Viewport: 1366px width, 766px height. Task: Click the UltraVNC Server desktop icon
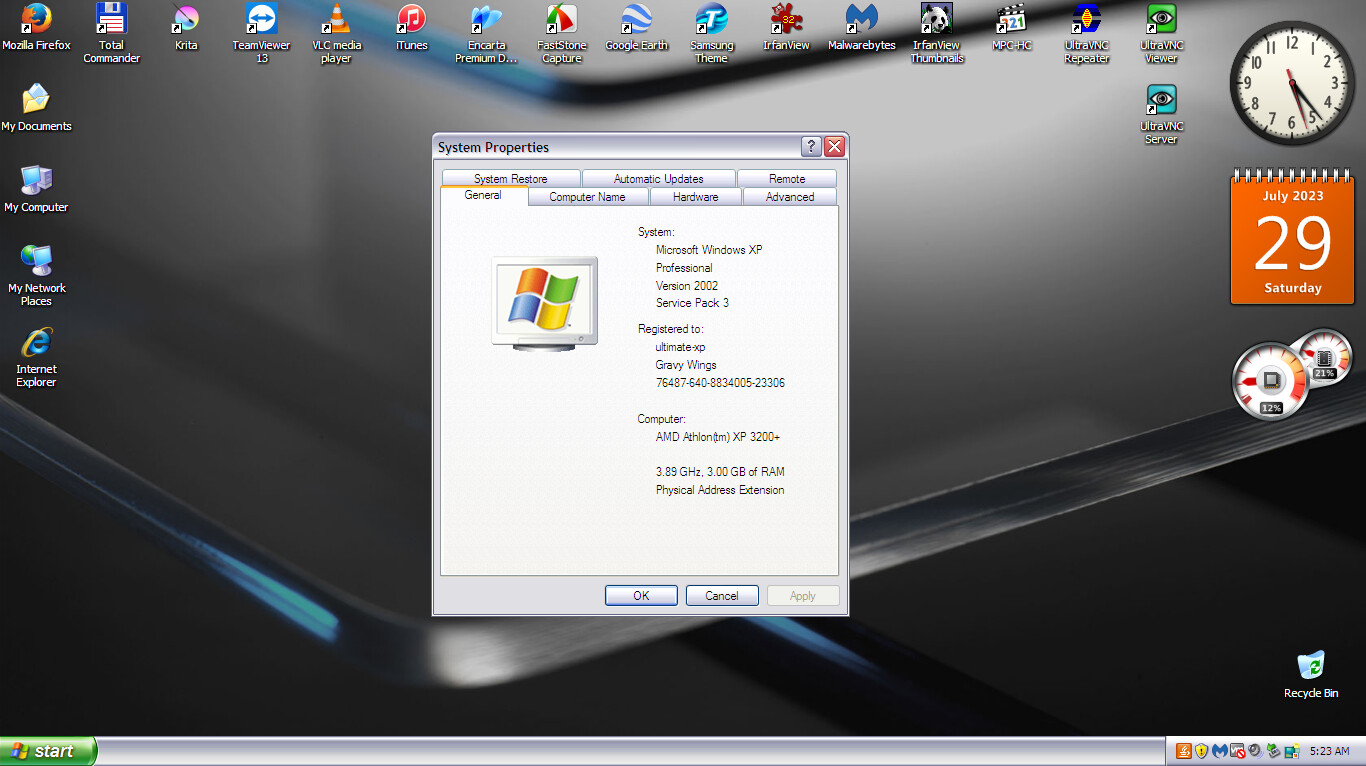1161,101
